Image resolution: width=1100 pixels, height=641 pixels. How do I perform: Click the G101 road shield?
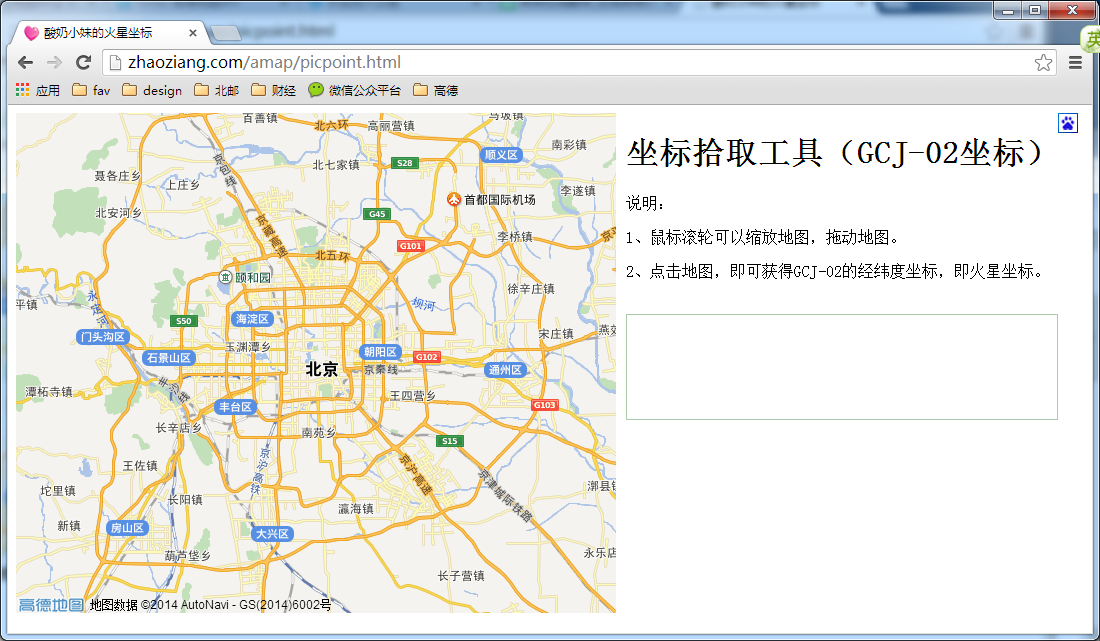[x=410, y=246]
